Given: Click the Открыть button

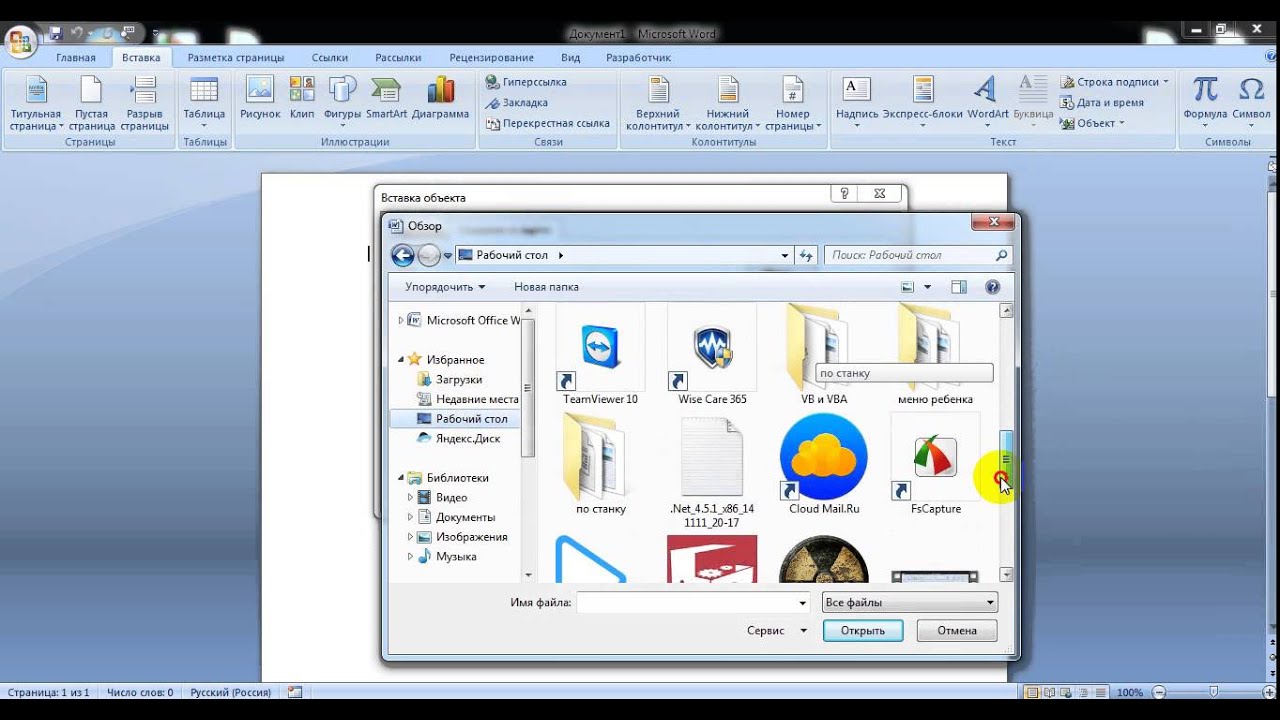Looking at the screenshot, I should (x=863, y=631).
